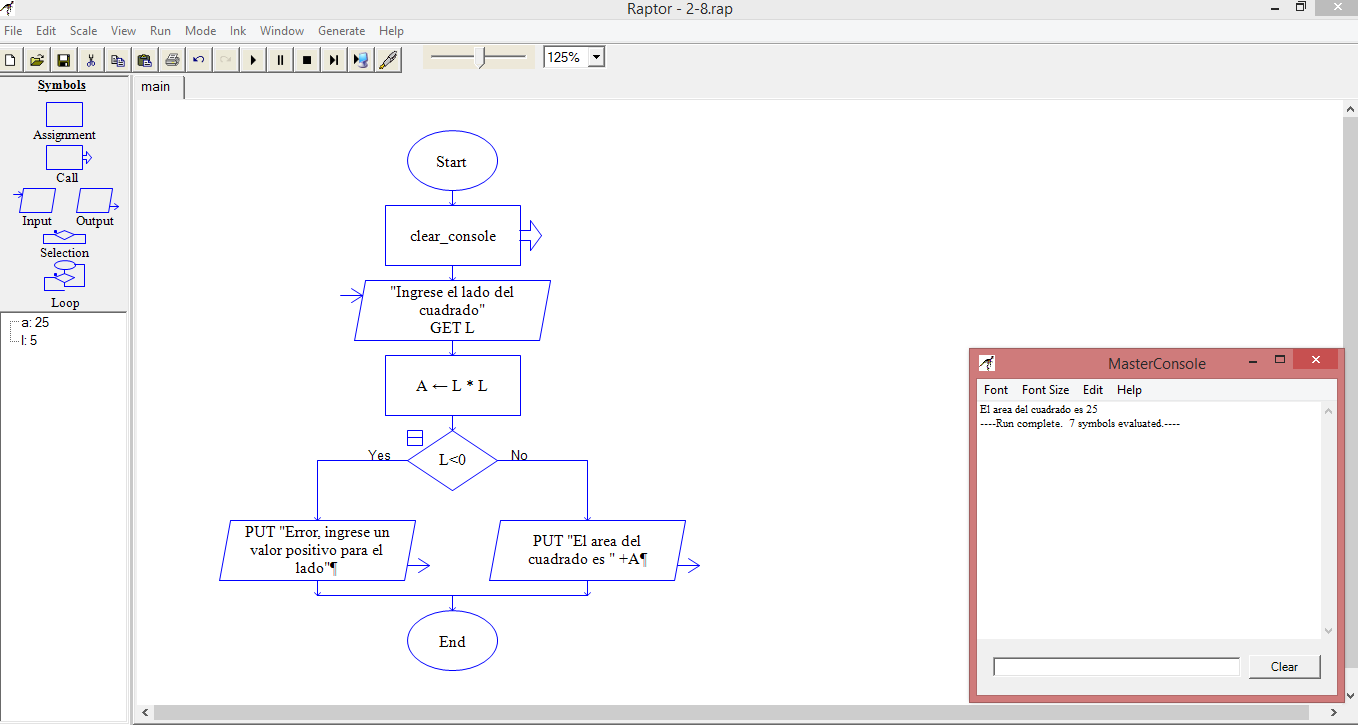
Task: Select the Call symbol
Action: pos(68,157)
